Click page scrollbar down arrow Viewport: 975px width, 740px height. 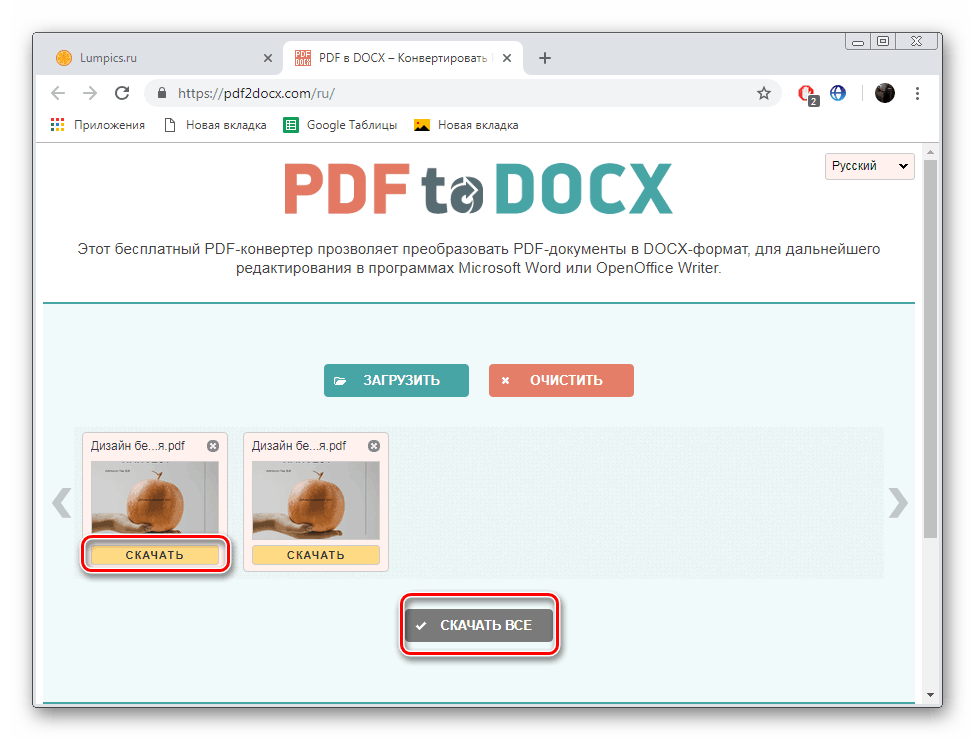click(x=930, y=695)
